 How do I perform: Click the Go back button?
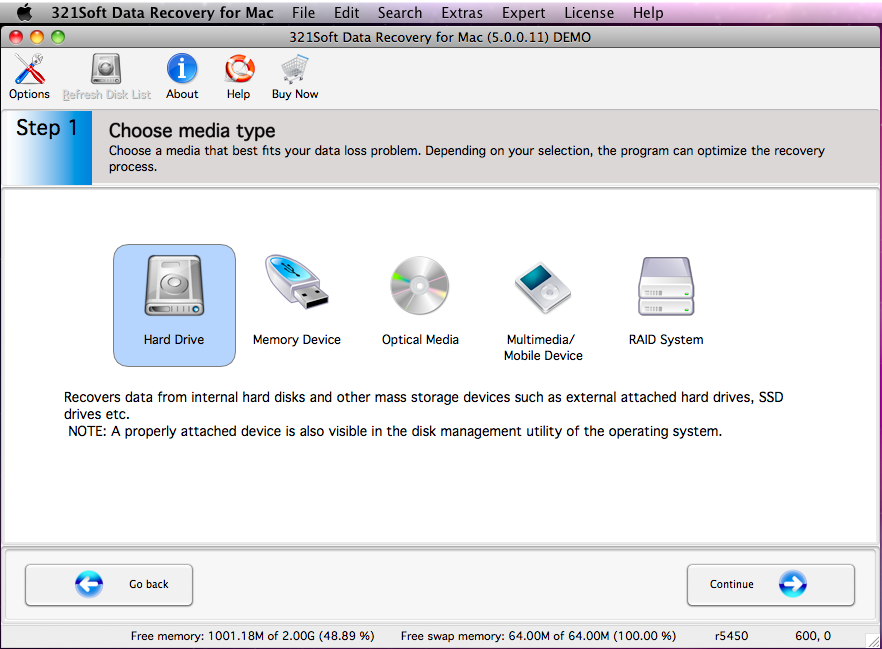point(109,585)
